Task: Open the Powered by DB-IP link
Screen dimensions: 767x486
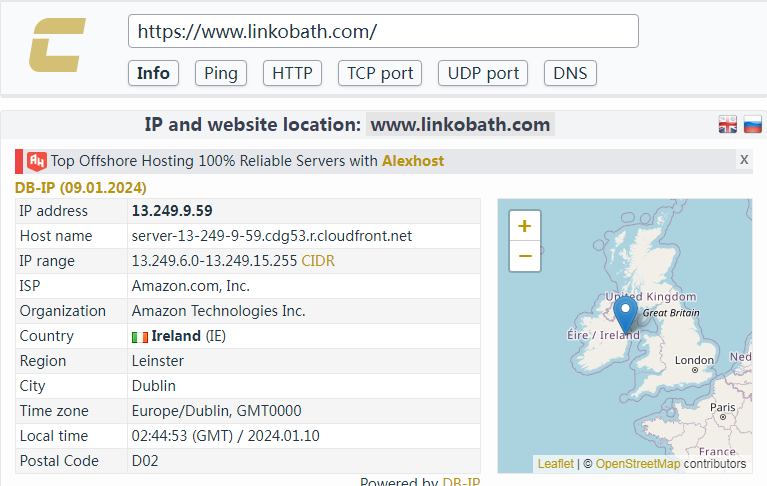Action: tap(461, 482)
